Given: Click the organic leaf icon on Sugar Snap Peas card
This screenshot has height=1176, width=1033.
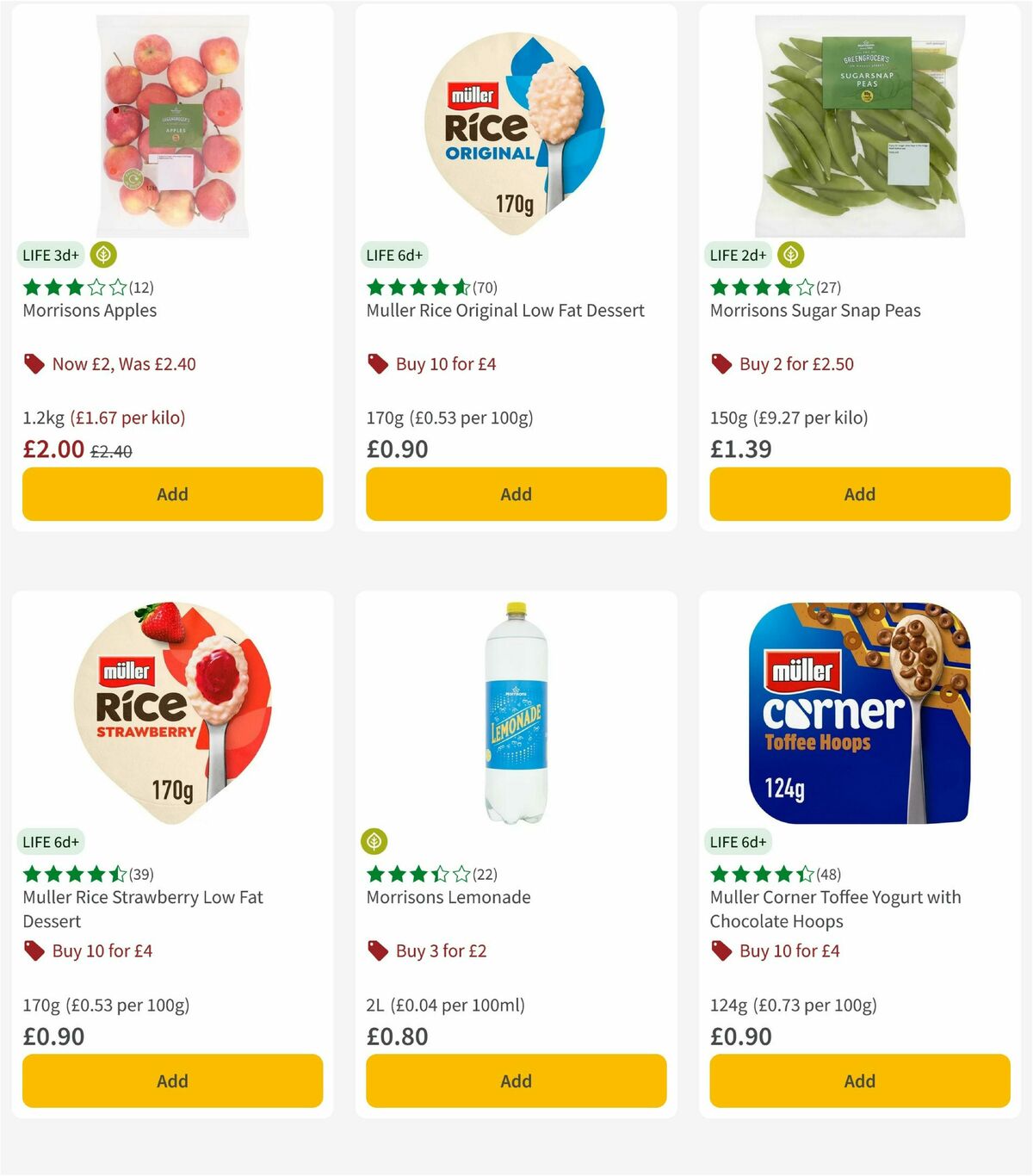Looking at the screenshot, I should (790, 255).
